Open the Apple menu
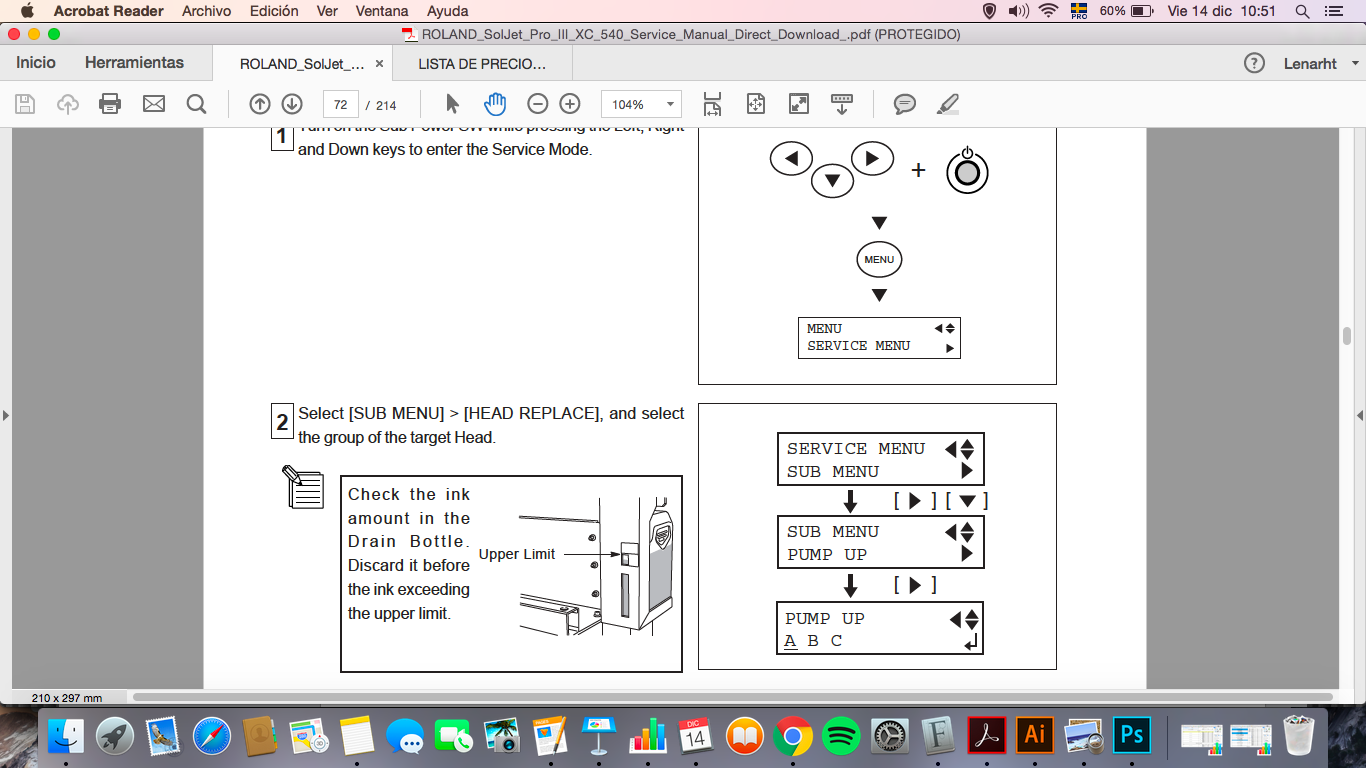 [27, 11]
